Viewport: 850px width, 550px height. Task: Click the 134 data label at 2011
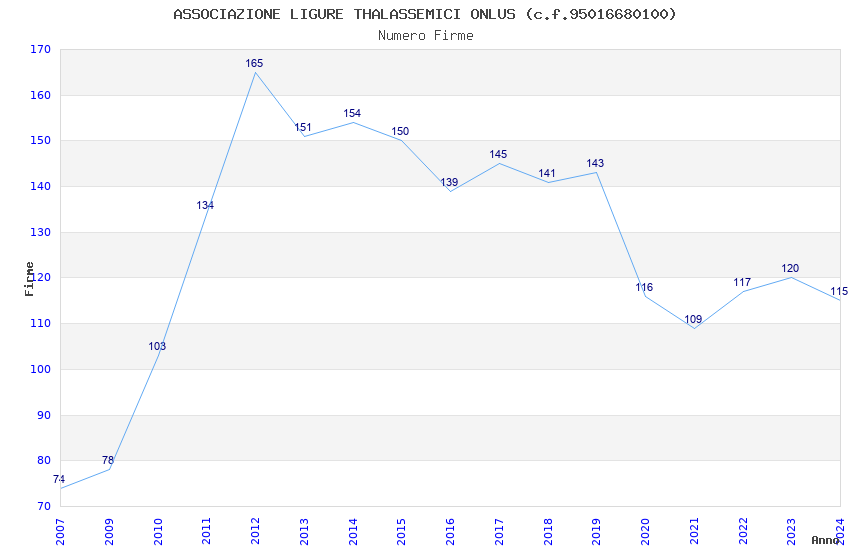click(205, 205)
